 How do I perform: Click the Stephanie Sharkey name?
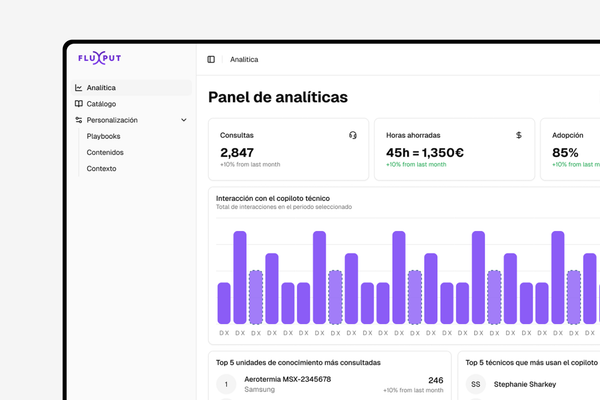coord(525,384)
